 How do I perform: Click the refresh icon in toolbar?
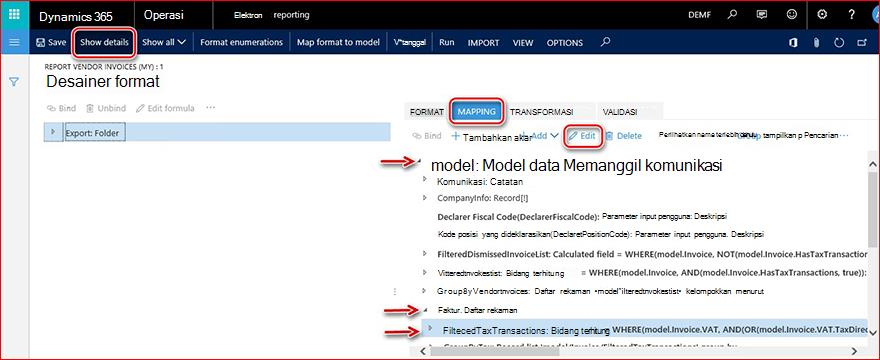pyautogui.click(x=839, y=43)
